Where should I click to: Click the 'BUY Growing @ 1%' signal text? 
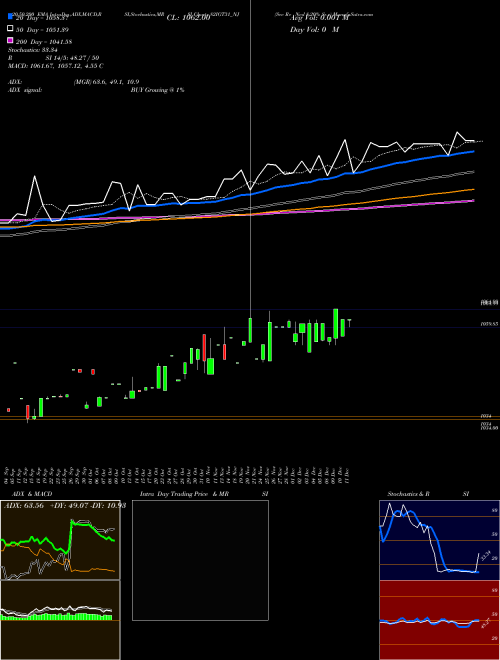pyautogui.click(x=157, y=90)
